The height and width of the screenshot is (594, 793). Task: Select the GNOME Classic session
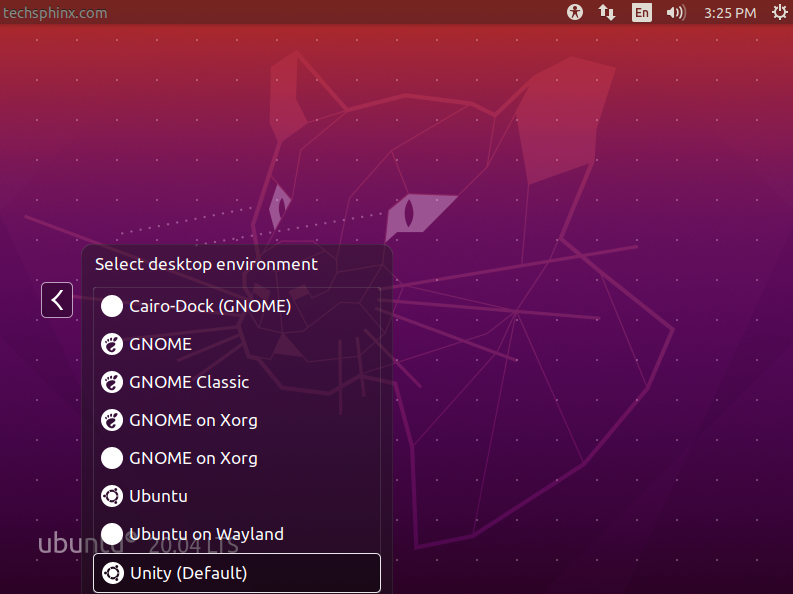237,382
